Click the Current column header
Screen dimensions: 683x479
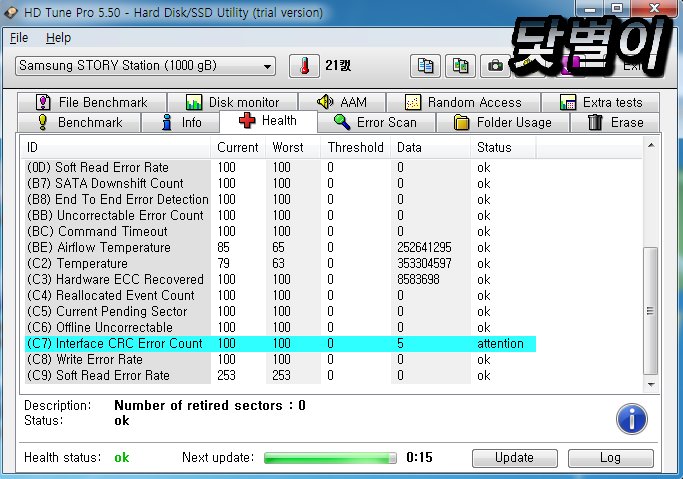[x=238, y=148]
